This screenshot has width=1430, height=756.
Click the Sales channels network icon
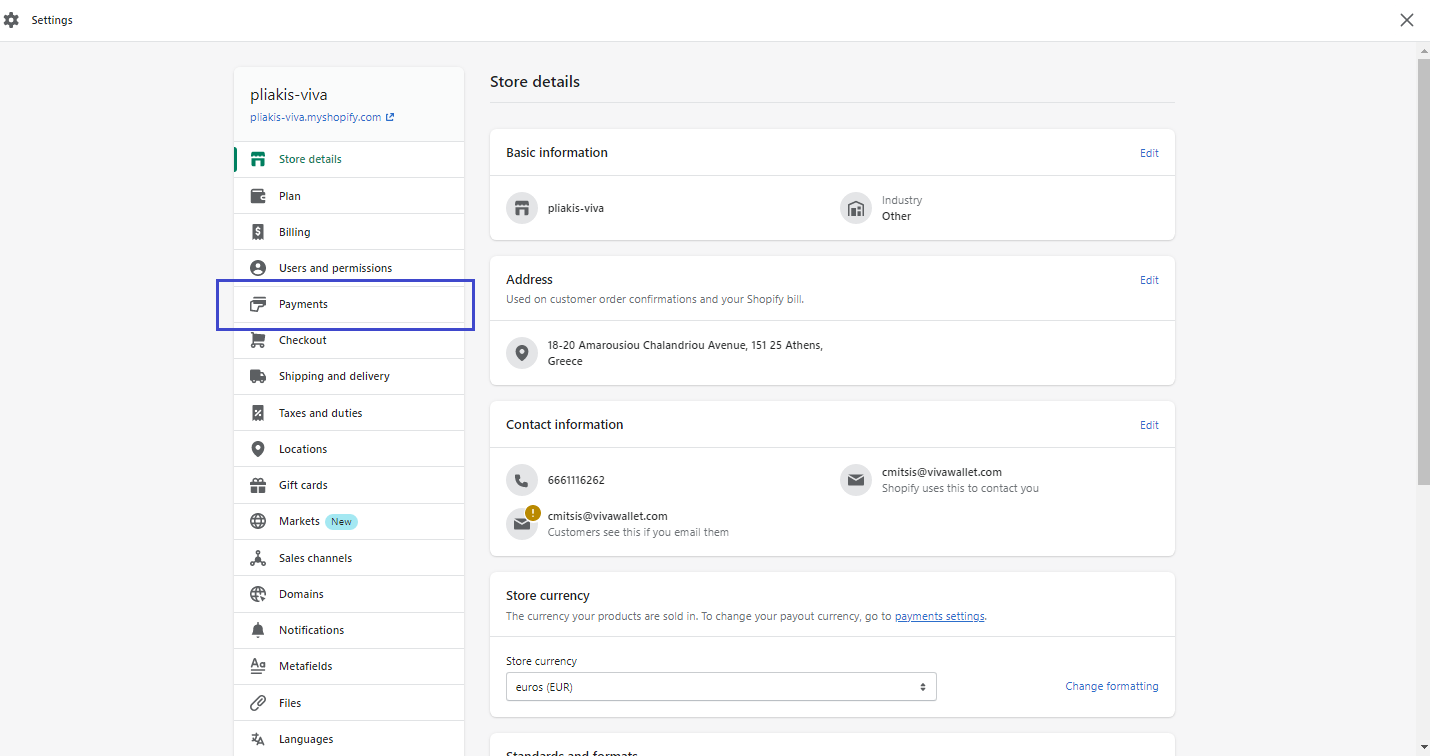tap(258, 558)
